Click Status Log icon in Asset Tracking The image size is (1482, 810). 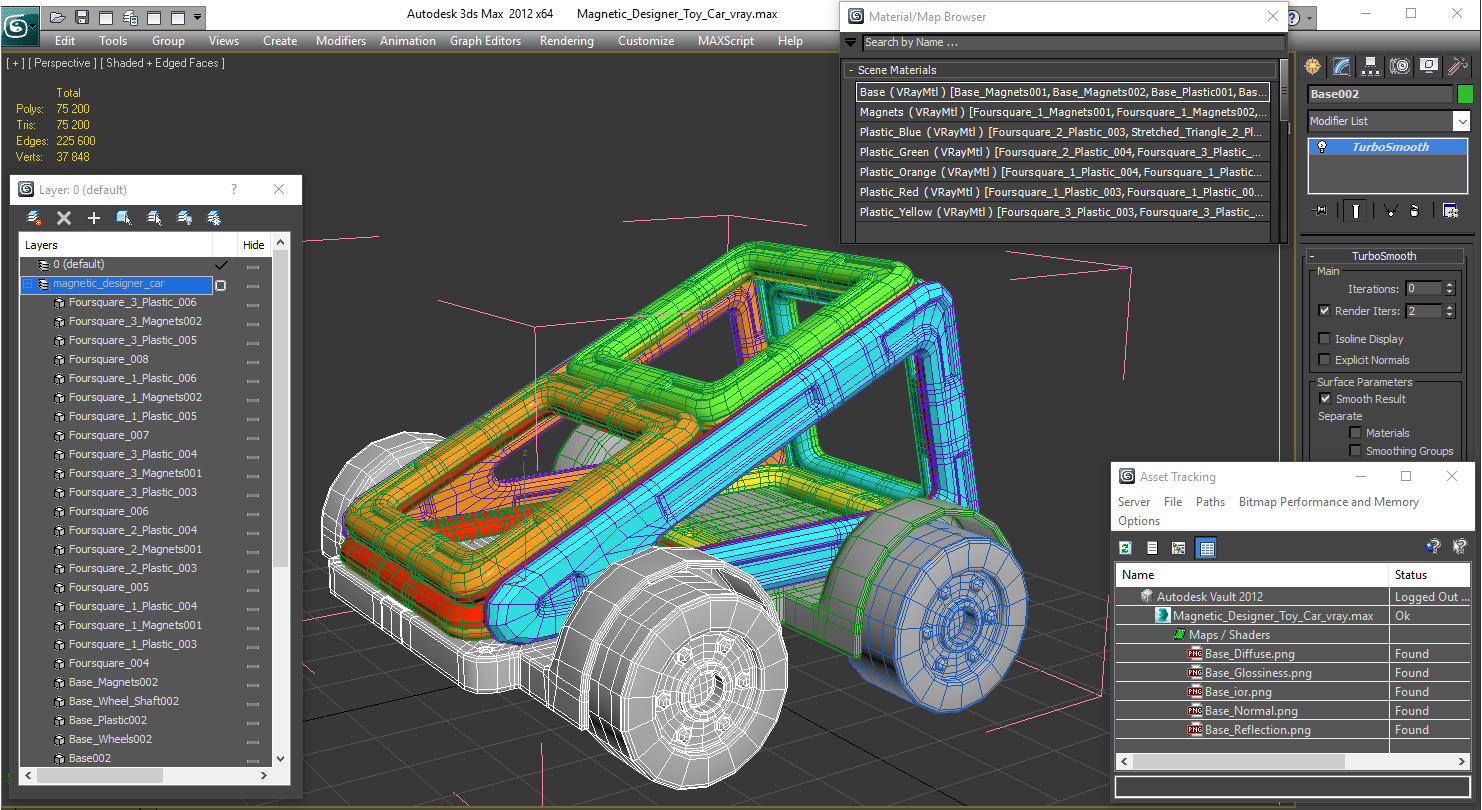click(1152, 547)
